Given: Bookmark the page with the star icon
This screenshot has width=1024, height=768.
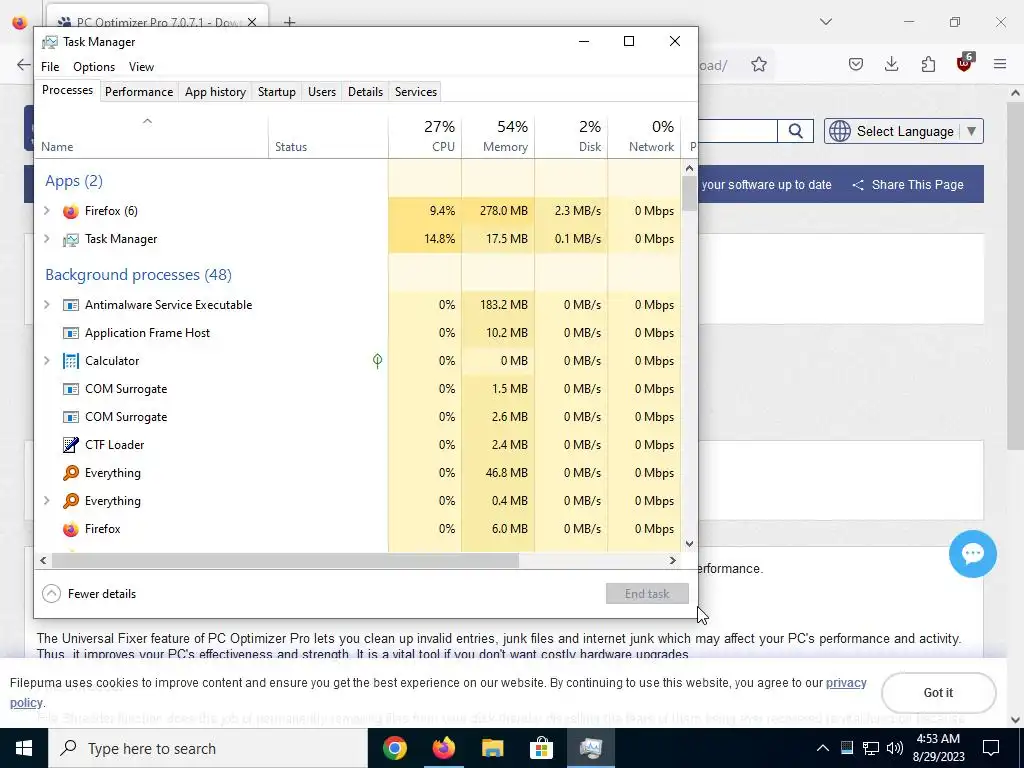Looking at the screenshot, I should coord(758,64).
